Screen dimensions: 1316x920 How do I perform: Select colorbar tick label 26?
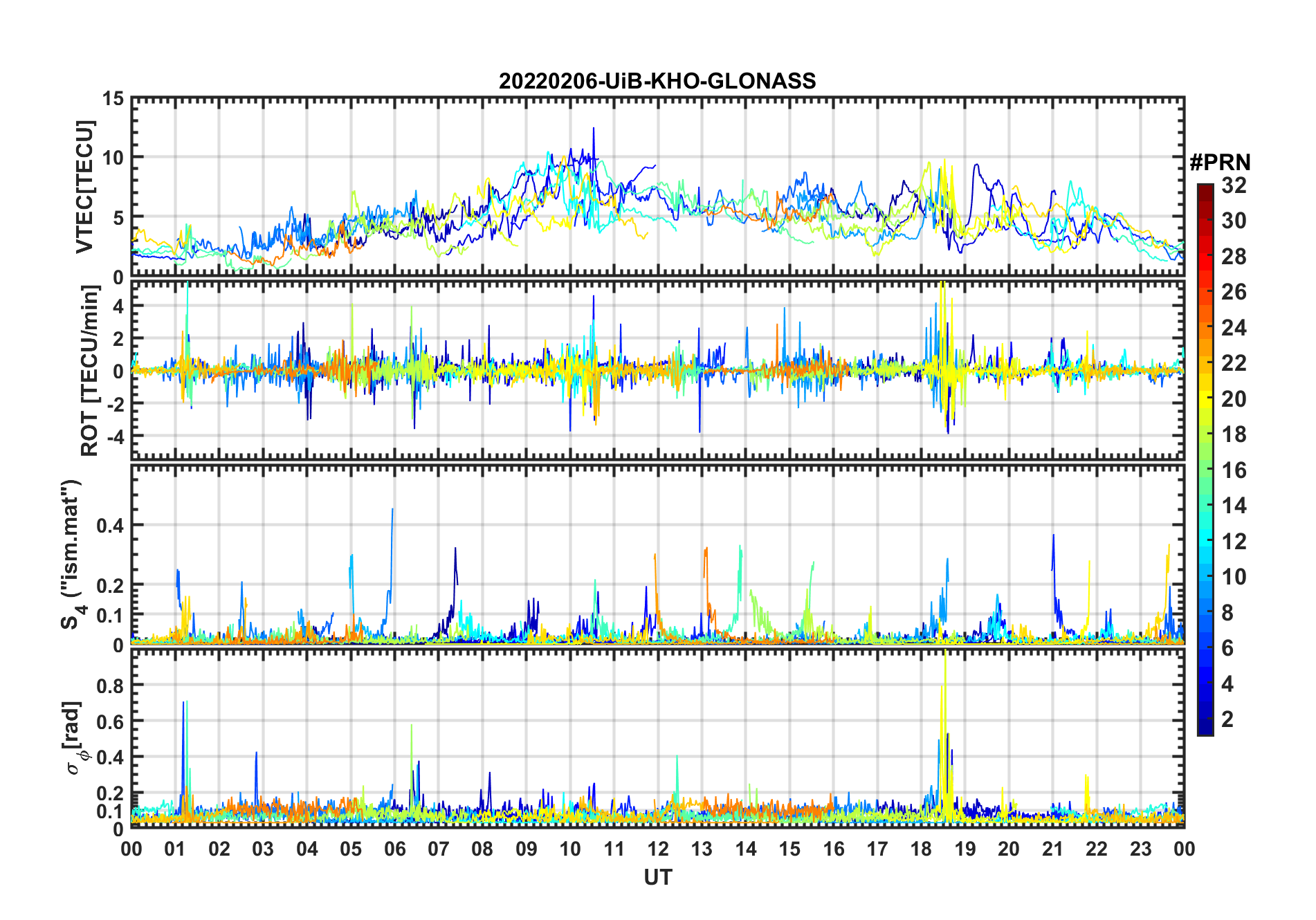pyautogui.click(x=1234, y=292)
